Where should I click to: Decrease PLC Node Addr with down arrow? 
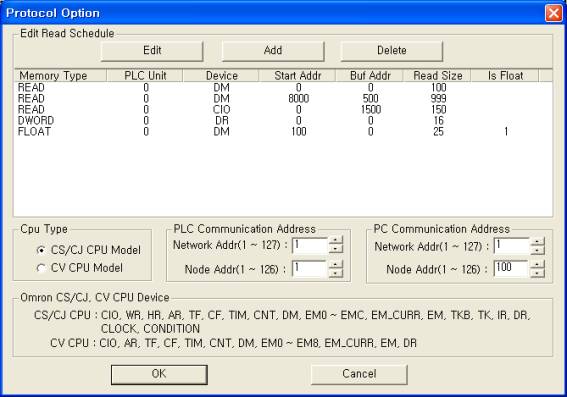336,273
